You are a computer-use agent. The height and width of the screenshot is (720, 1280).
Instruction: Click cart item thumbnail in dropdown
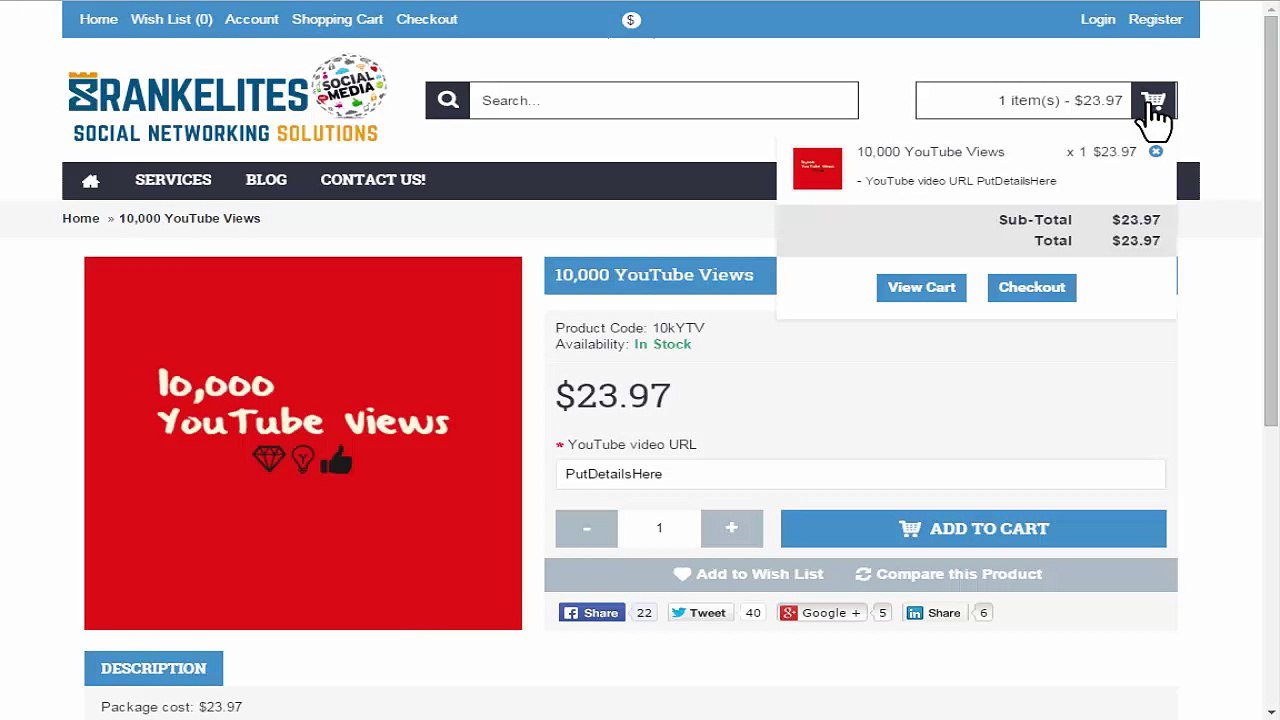817,168
